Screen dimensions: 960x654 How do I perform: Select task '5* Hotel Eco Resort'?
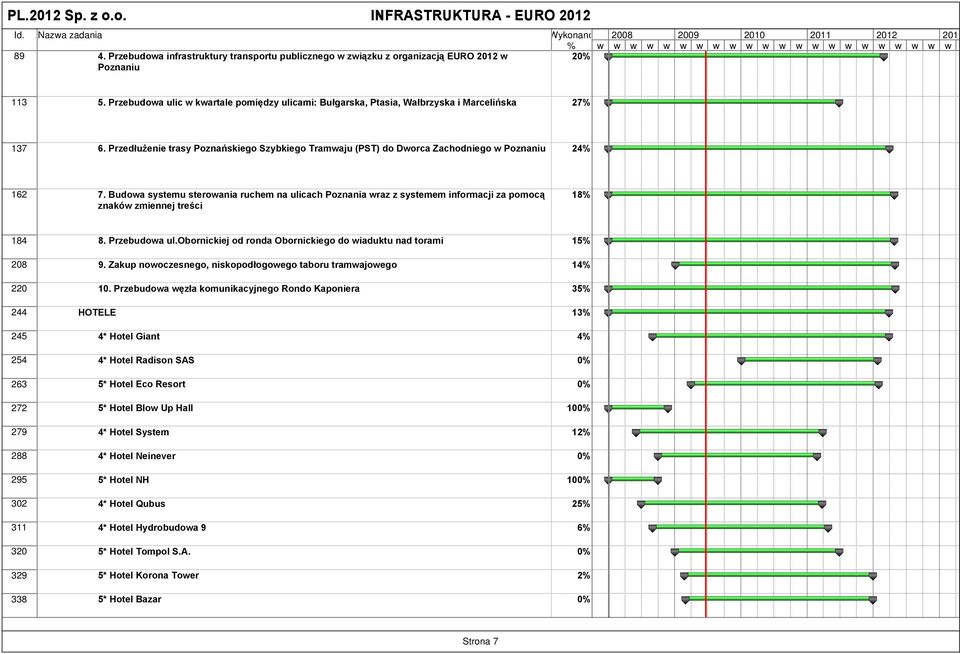(141, 384)
